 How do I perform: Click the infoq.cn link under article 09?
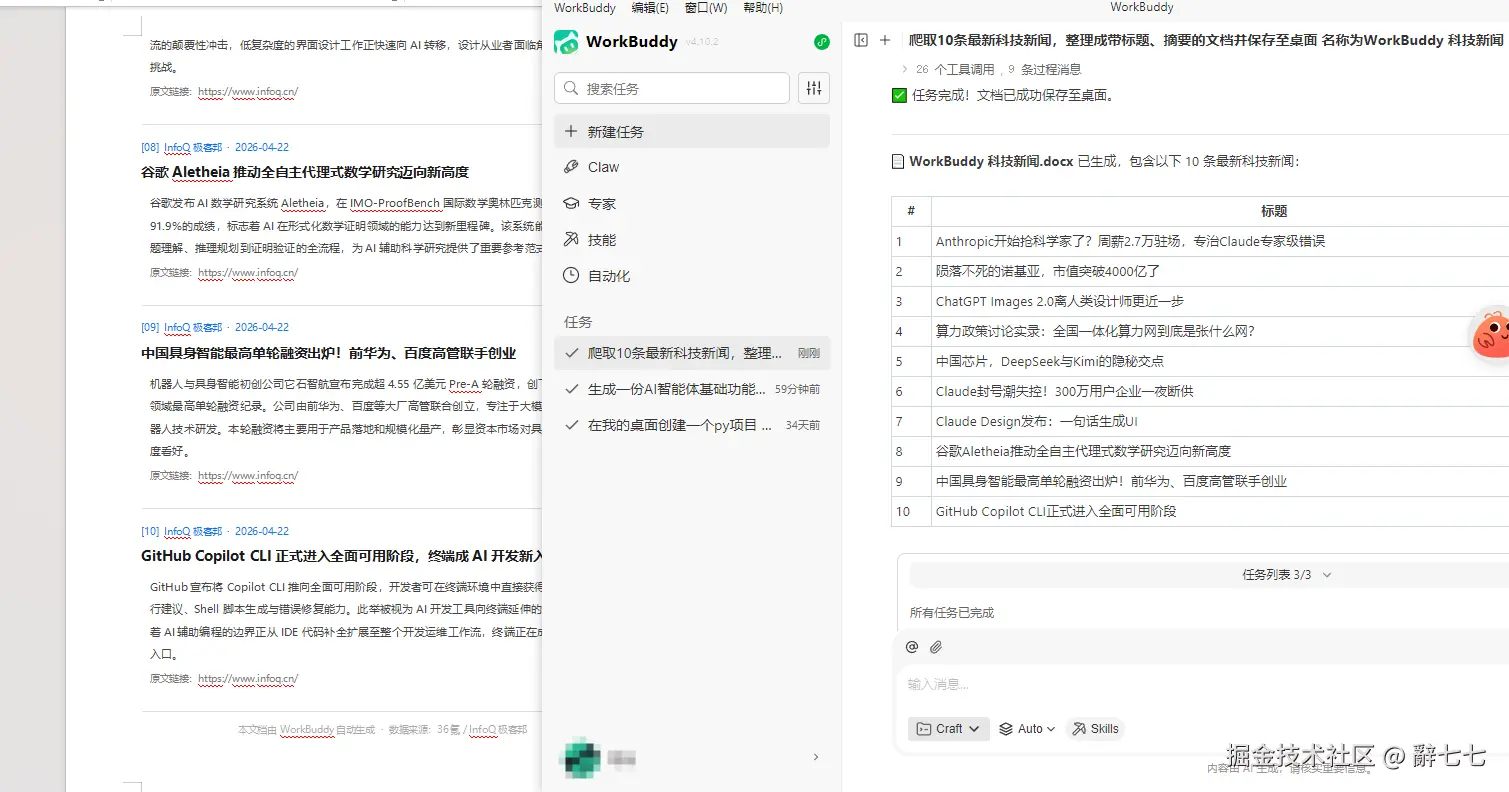pyautogui.click(x=248, y=476)
